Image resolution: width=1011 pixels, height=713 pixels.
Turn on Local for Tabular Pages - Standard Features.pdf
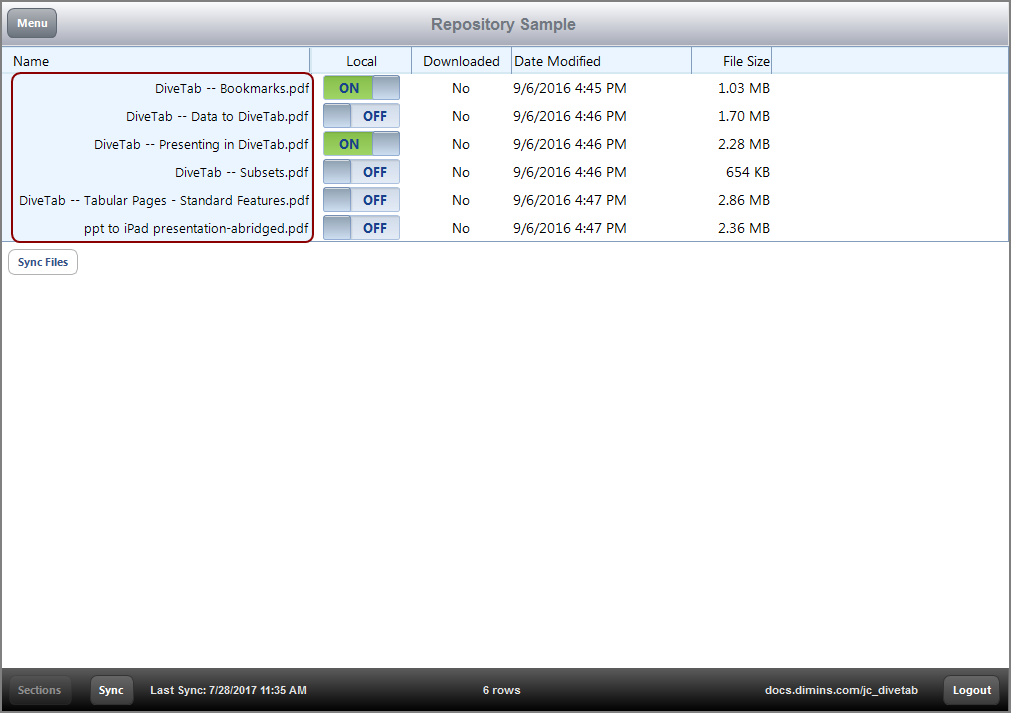pyautogui.click(x=361, y=200)
